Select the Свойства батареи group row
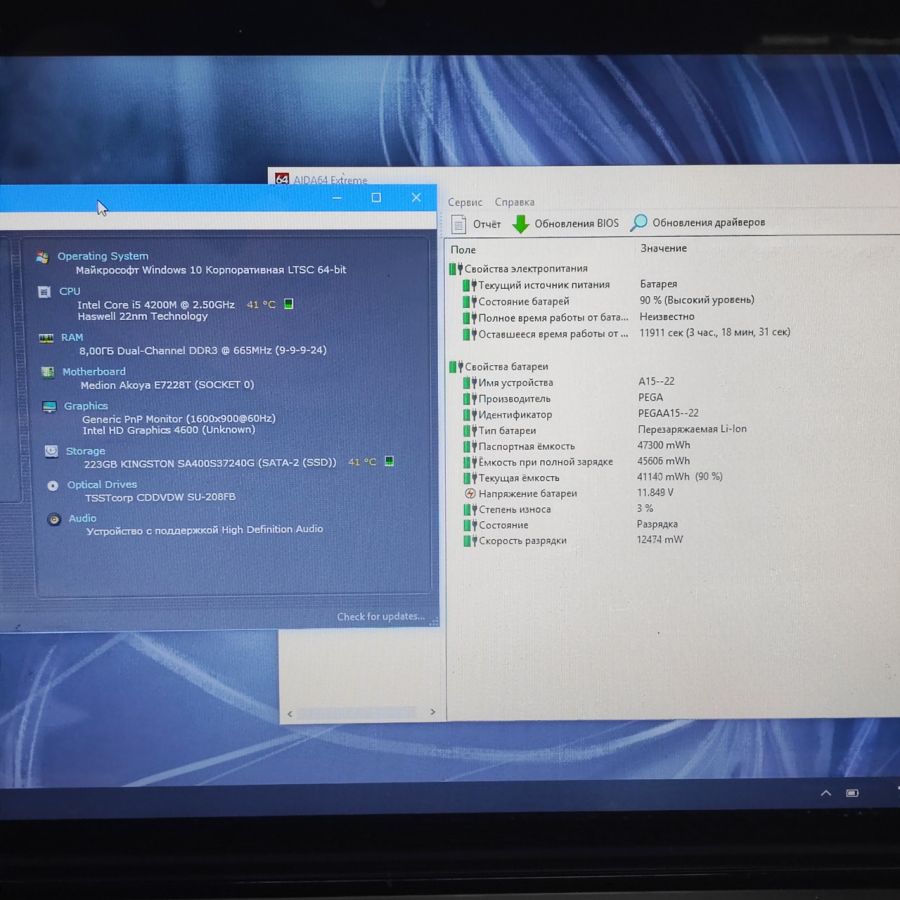Screen dimensions: 900x900 point(499,366)
